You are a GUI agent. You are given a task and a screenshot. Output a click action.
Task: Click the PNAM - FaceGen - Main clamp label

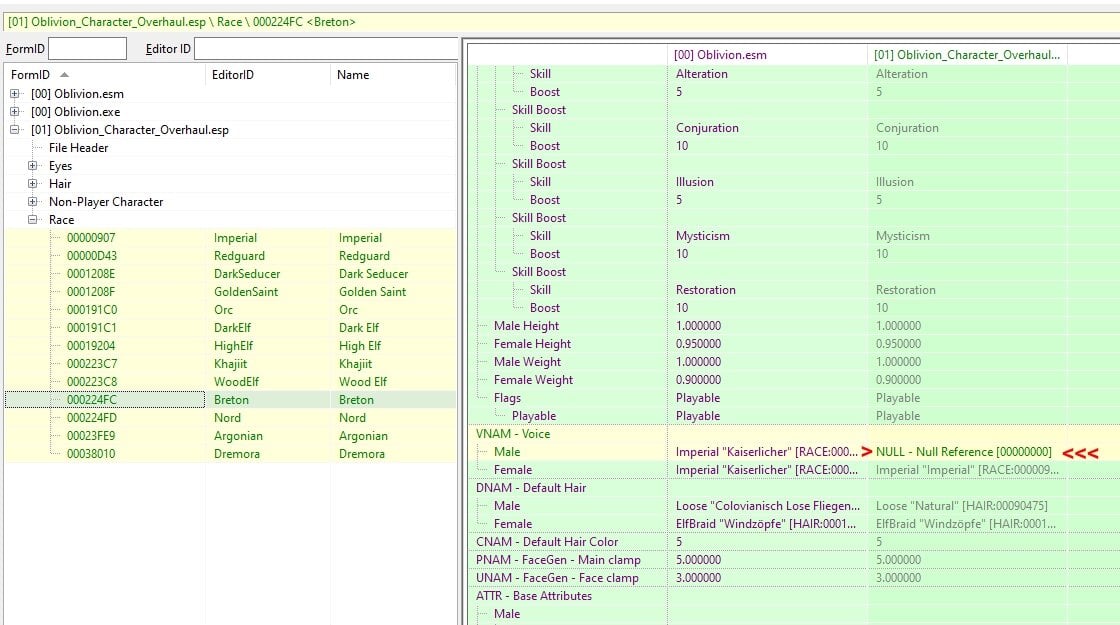click(x=558, y=559)
